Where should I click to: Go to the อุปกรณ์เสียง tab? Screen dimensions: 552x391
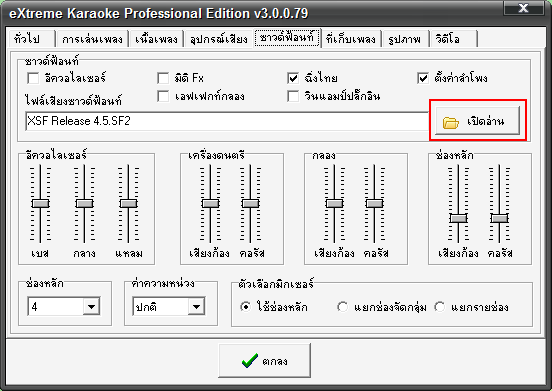(219, 38)
